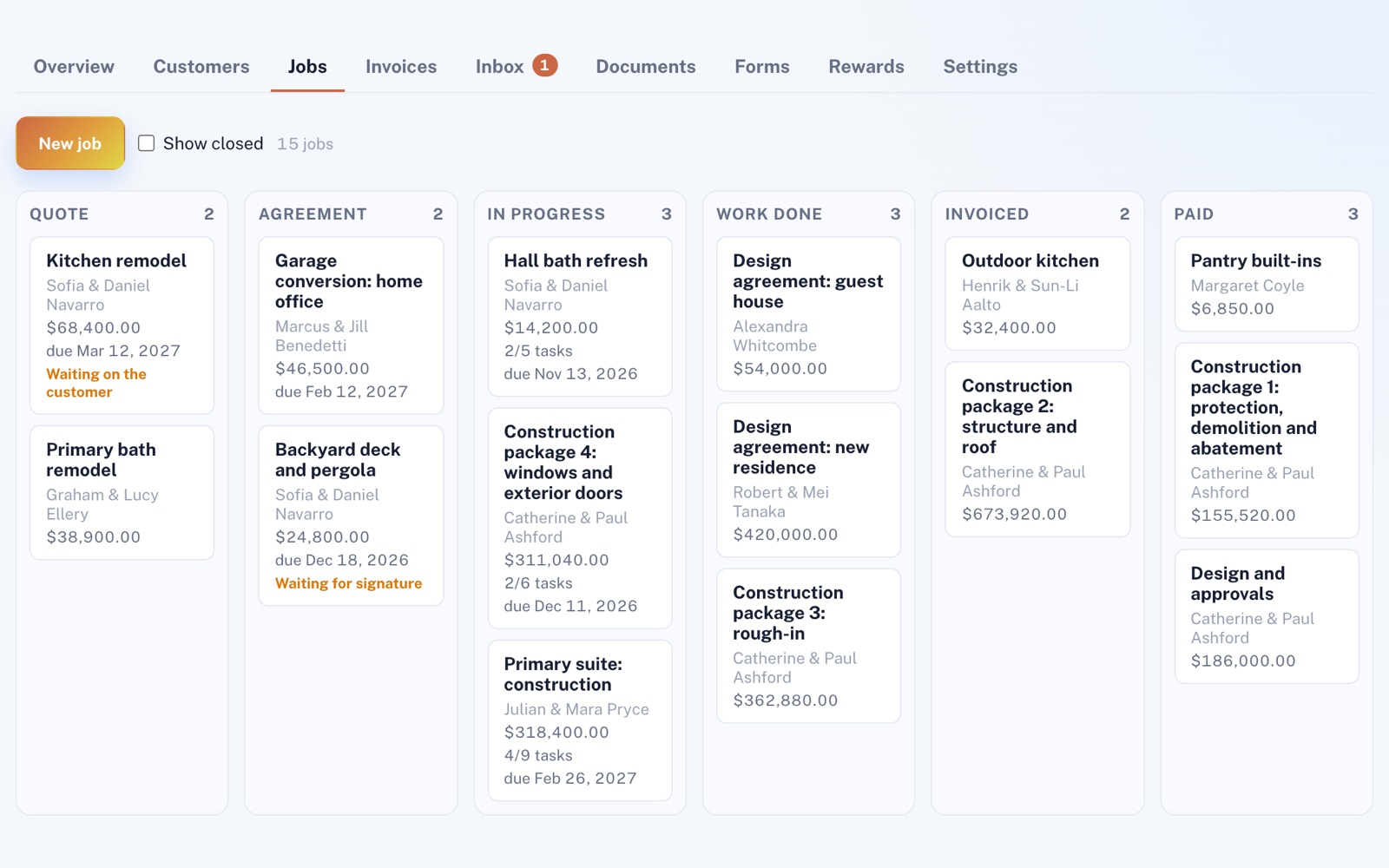Open the Design and approvals card
Screen dimensions: 1389x868
click(x=1267, y=616)
